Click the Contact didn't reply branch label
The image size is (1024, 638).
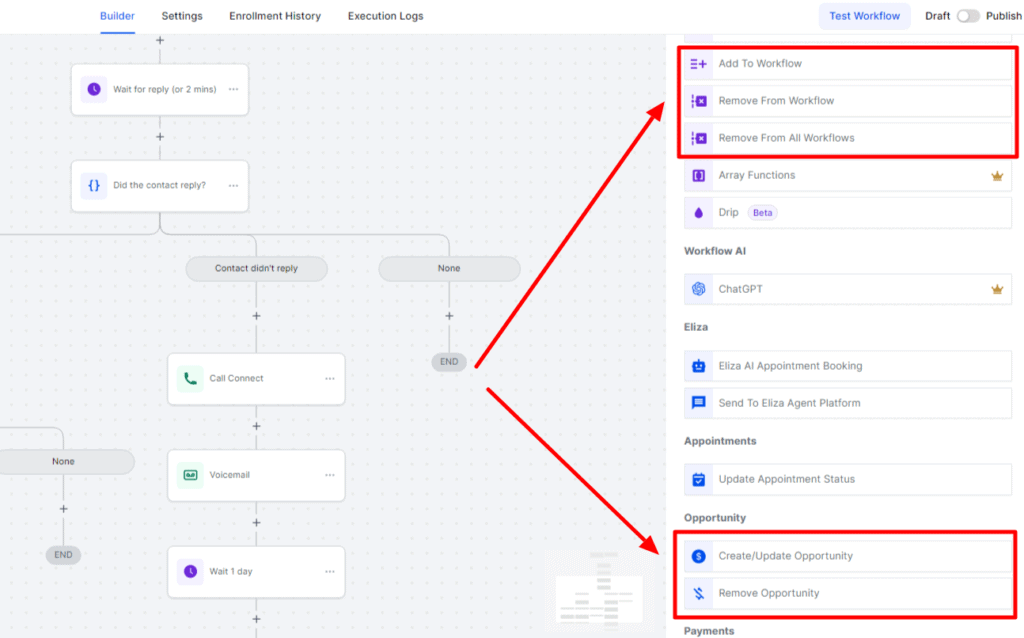(x=256, y=268)
